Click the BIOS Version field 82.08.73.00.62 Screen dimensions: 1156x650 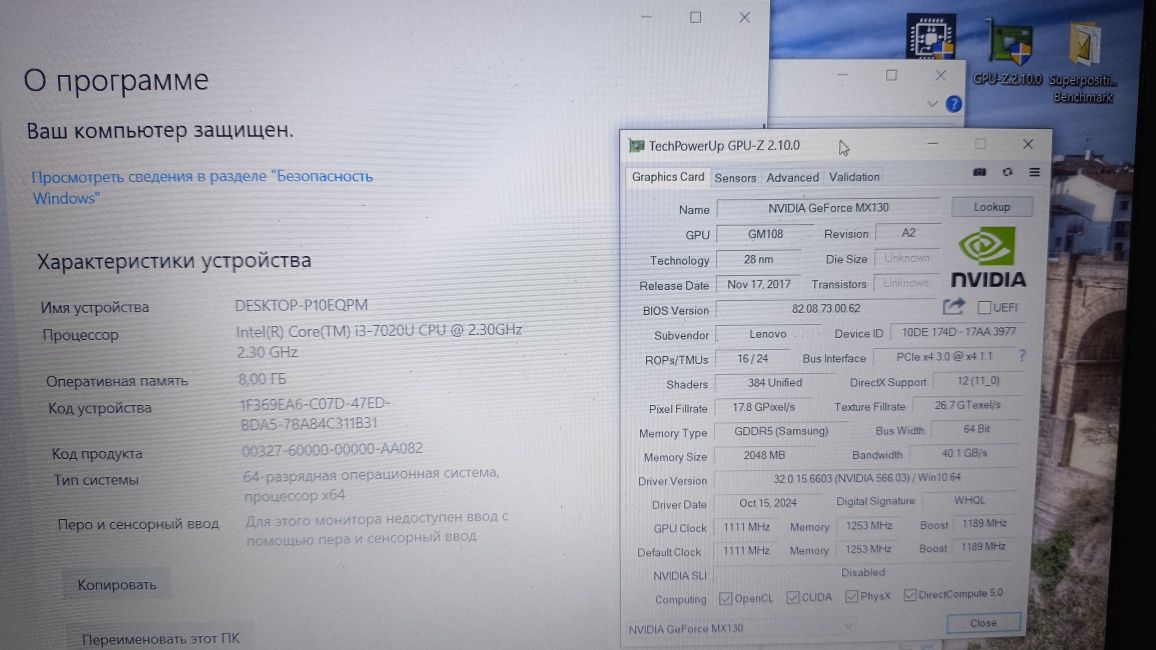tap(826, 308)
